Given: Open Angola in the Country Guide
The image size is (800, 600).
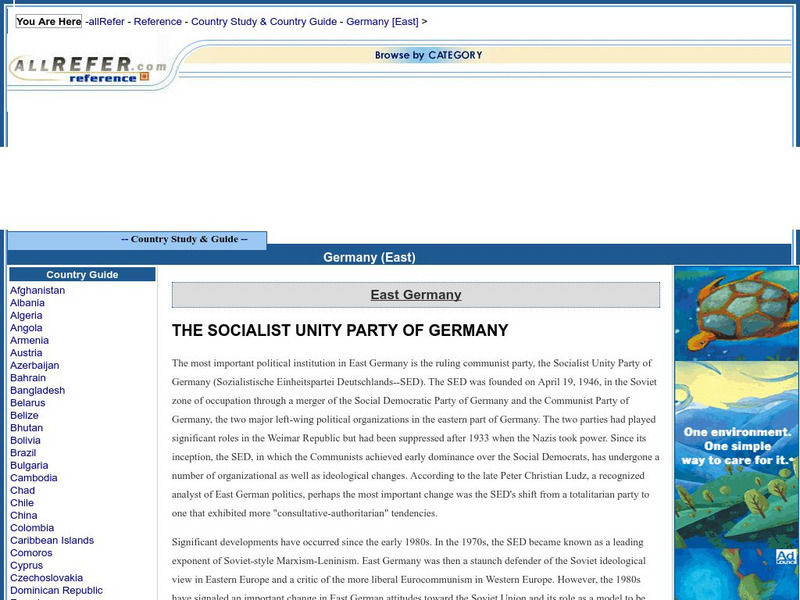Looking at the screenshot, I should [x=26, y=328].
